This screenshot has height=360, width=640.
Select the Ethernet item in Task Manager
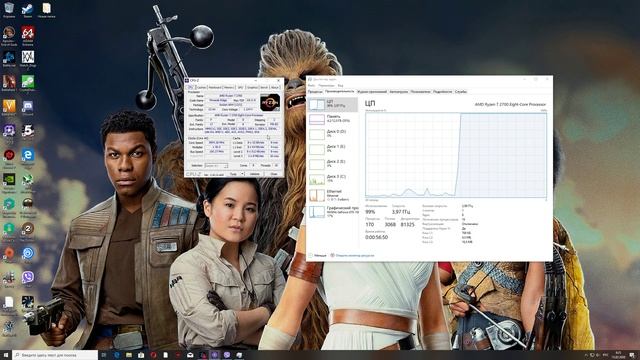coord(333,195)
